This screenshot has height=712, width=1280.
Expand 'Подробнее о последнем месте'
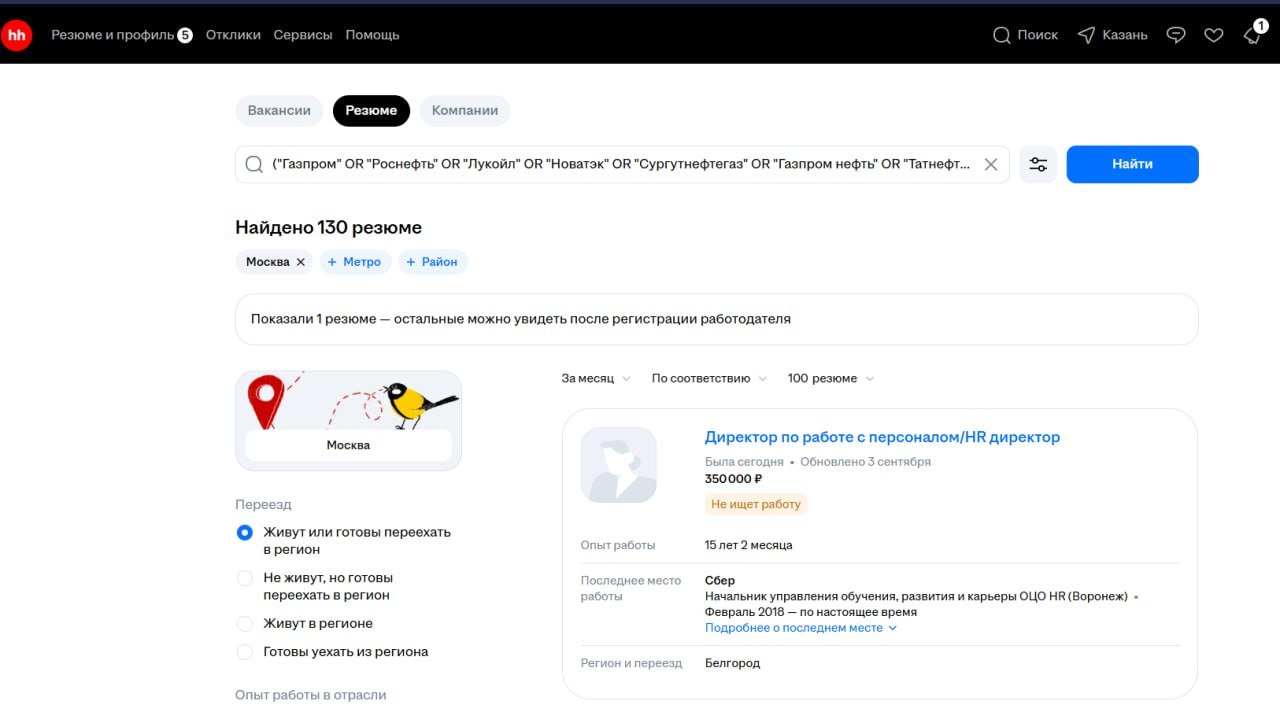click(801, 628)
